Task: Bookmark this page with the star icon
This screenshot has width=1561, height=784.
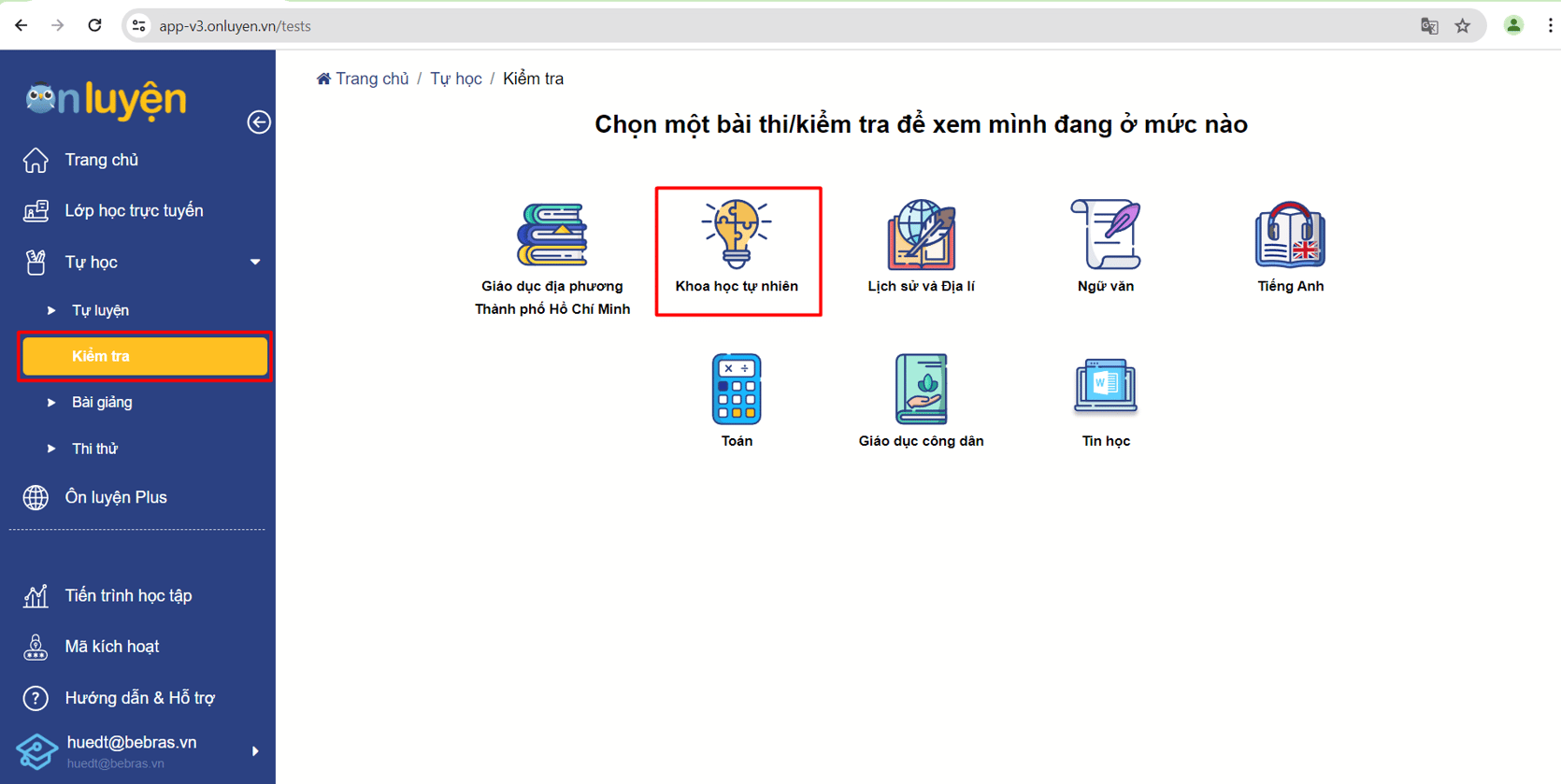Action: click(x=1463, y=26)
